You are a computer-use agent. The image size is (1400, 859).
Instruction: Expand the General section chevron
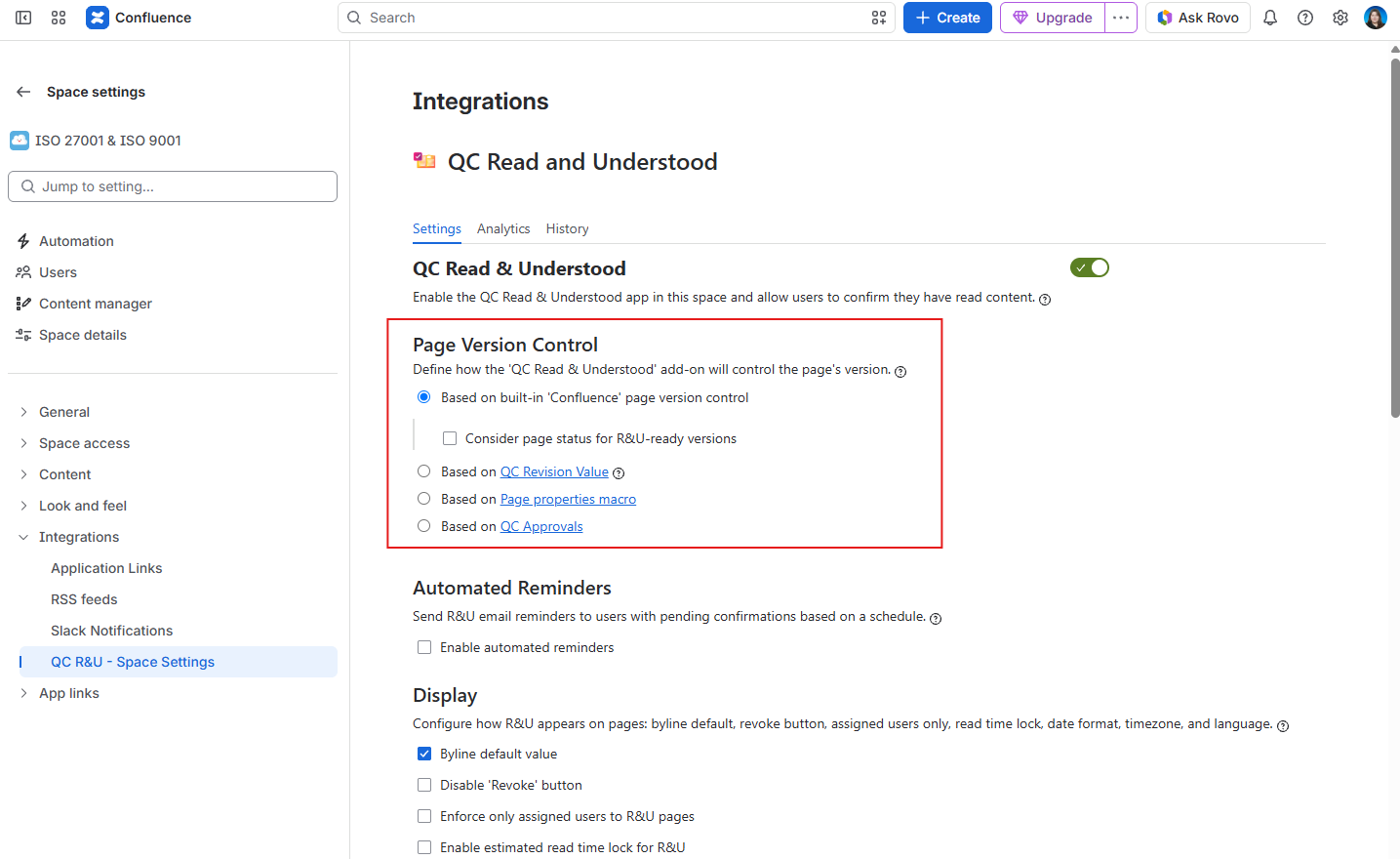click(x=23, y=412)
